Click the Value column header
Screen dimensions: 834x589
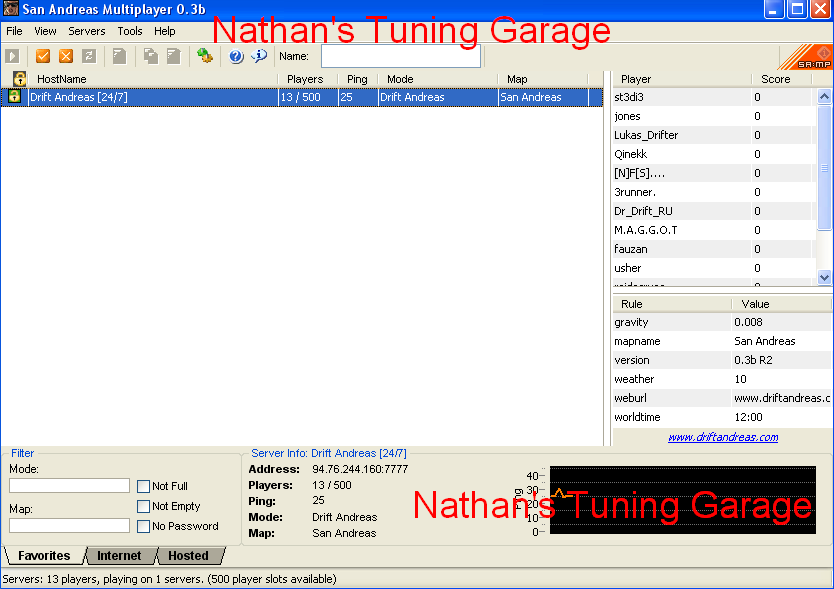click(781, 304)
